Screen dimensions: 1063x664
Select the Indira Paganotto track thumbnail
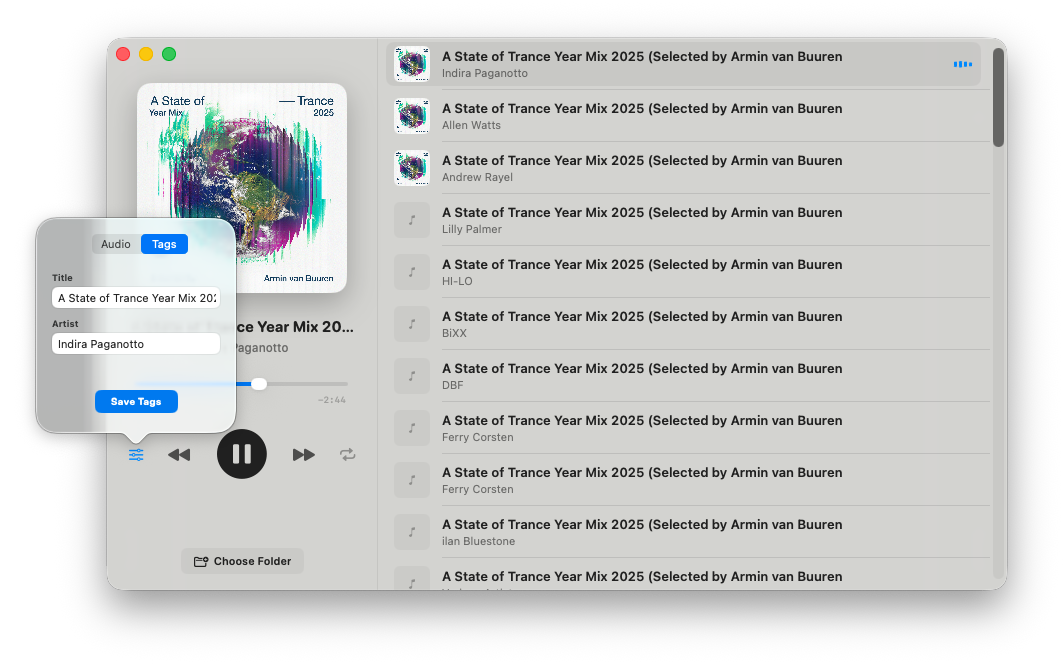(x=412, y=64)
